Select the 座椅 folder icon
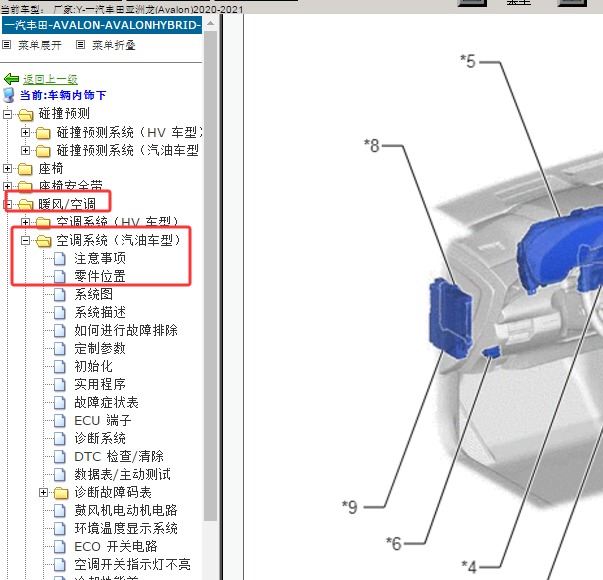Image resolution: width=603 pixels, height=580 pixels. pyautogui.click(x=25, y=168)
